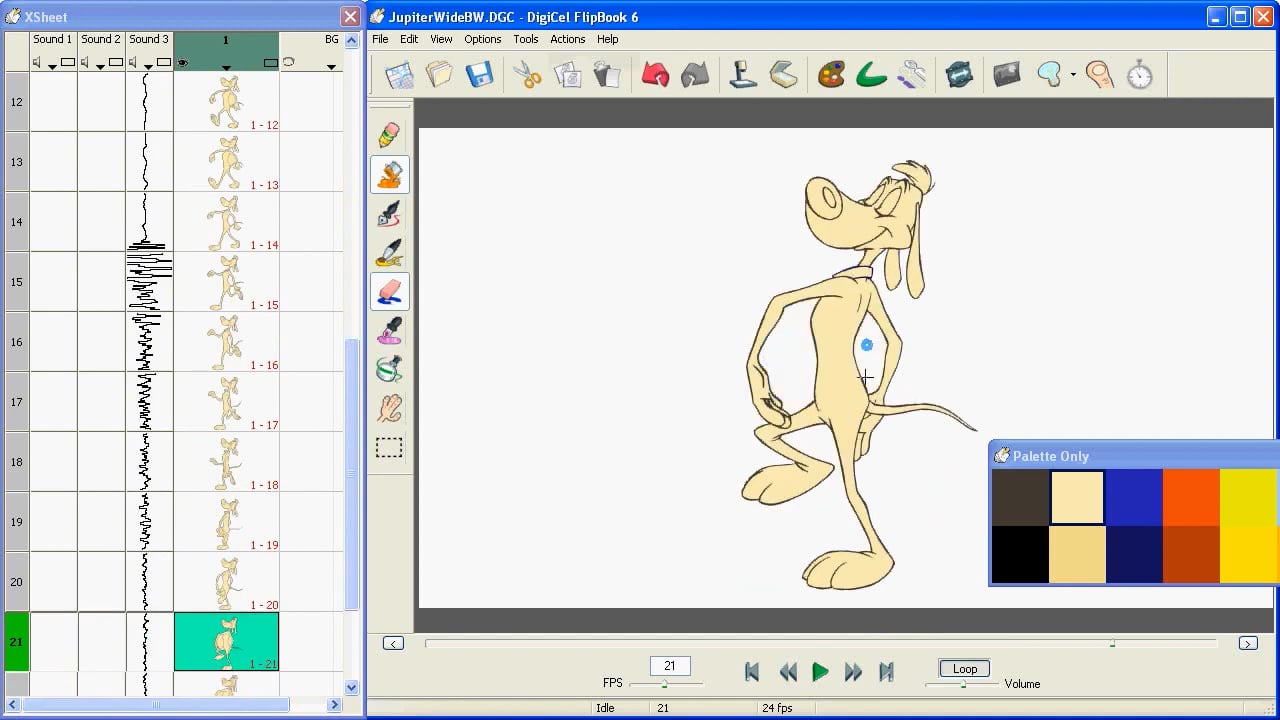Select the Eyedropper tool

click(390, 331)
